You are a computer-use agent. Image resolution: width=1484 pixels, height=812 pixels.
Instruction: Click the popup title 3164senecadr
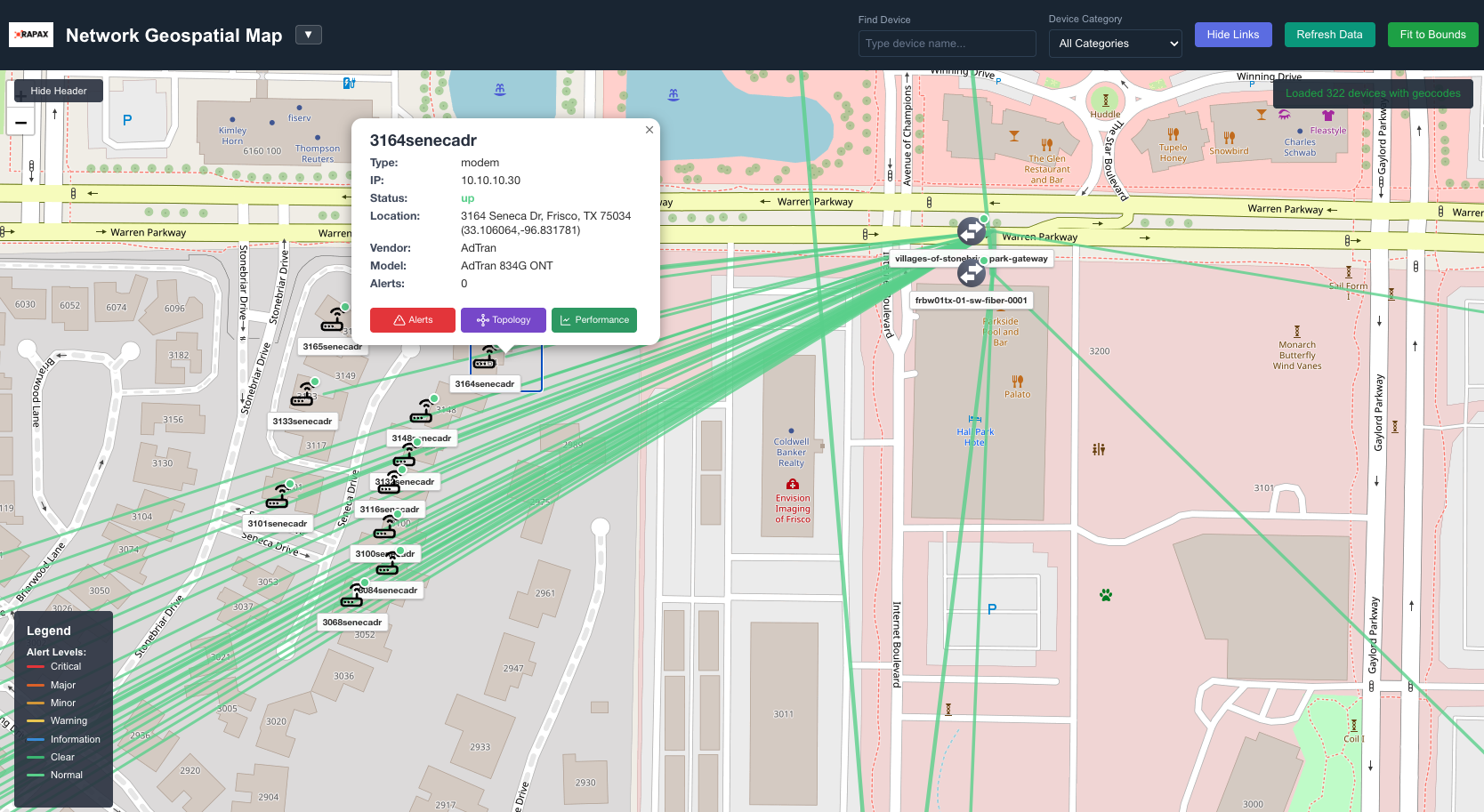(423, 141)
